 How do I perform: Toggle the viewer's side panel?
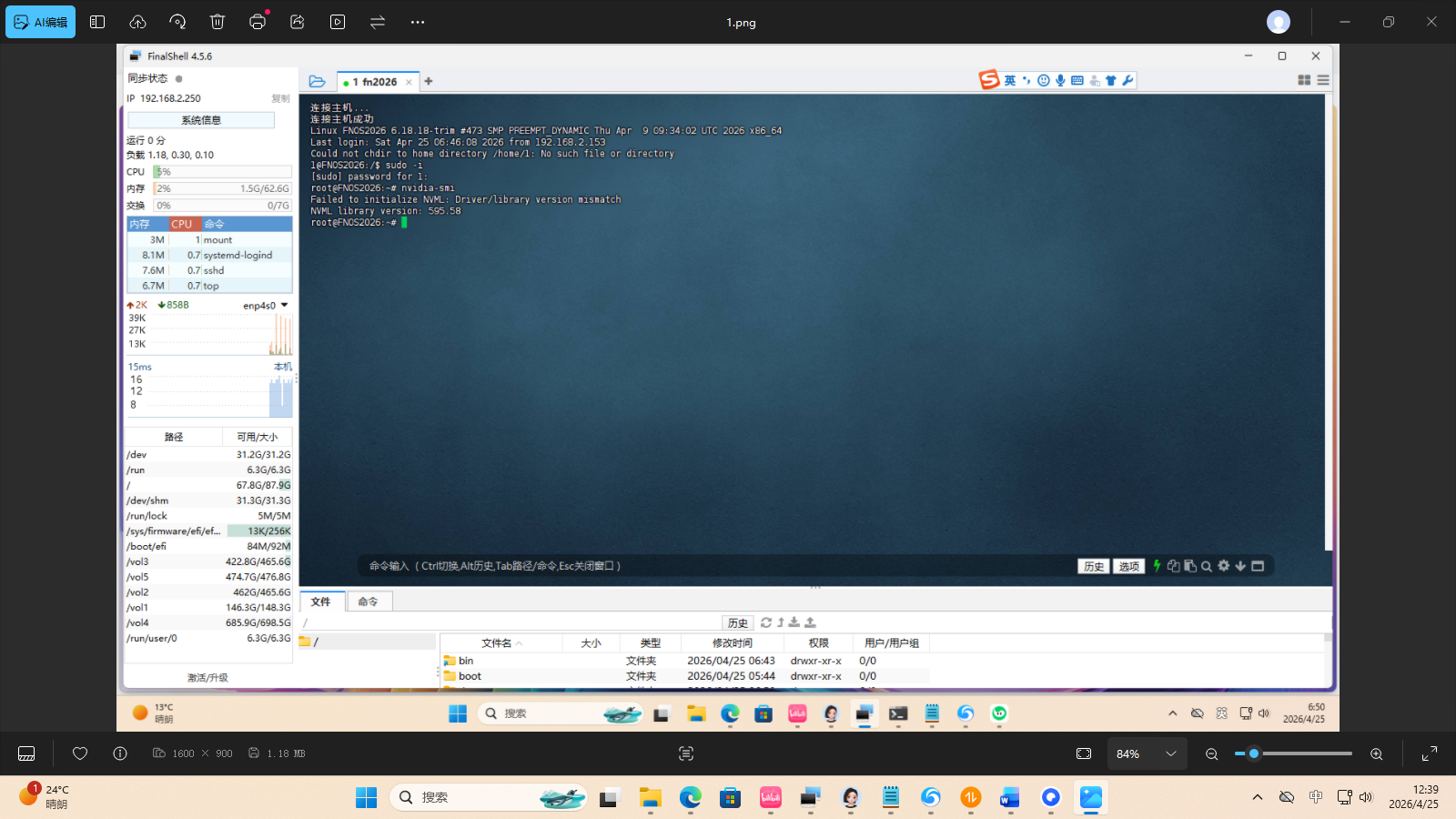coord(97,22)
